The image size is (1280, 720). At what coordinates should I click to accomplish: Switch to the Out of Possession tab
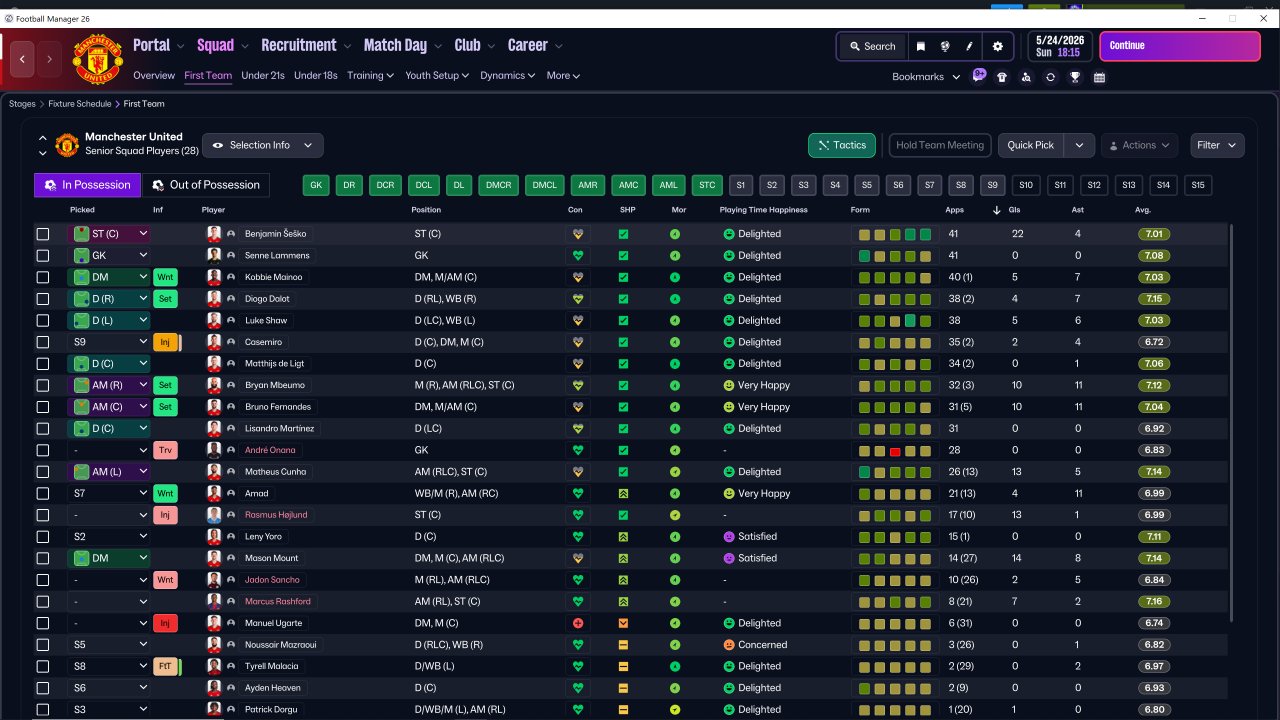(206, 185)
